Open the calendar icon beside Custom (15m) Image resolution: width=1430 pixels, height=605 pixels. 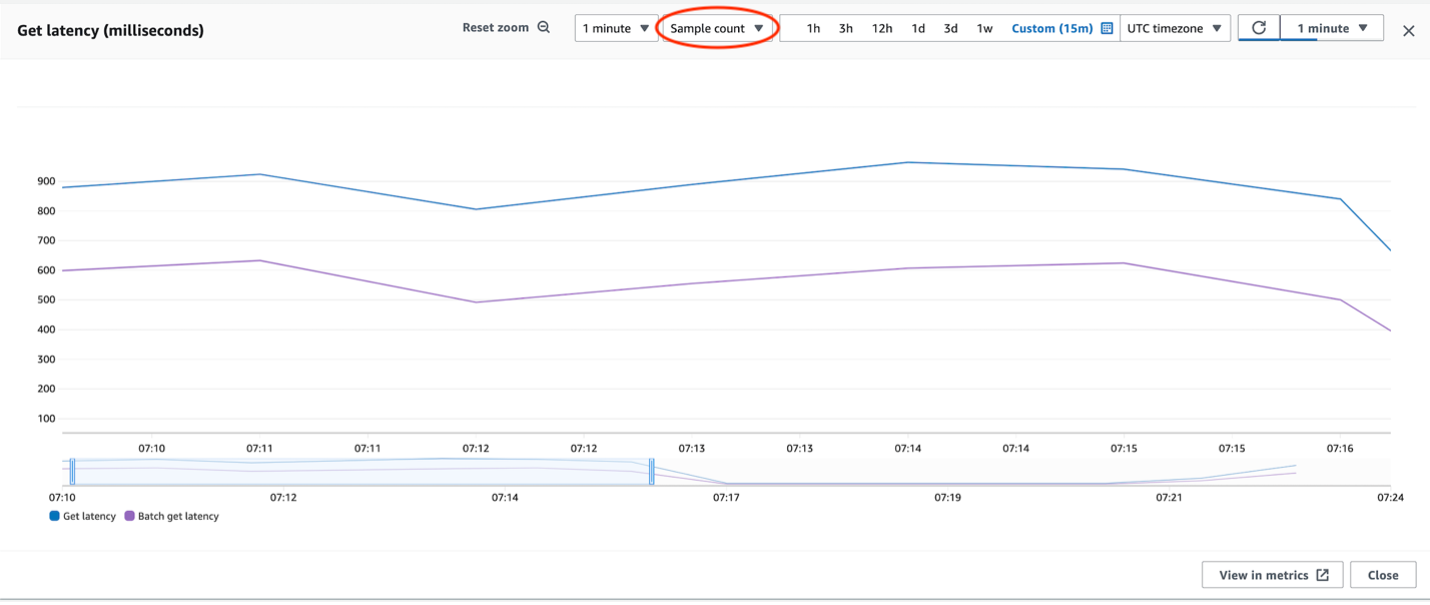[1106, 28]
